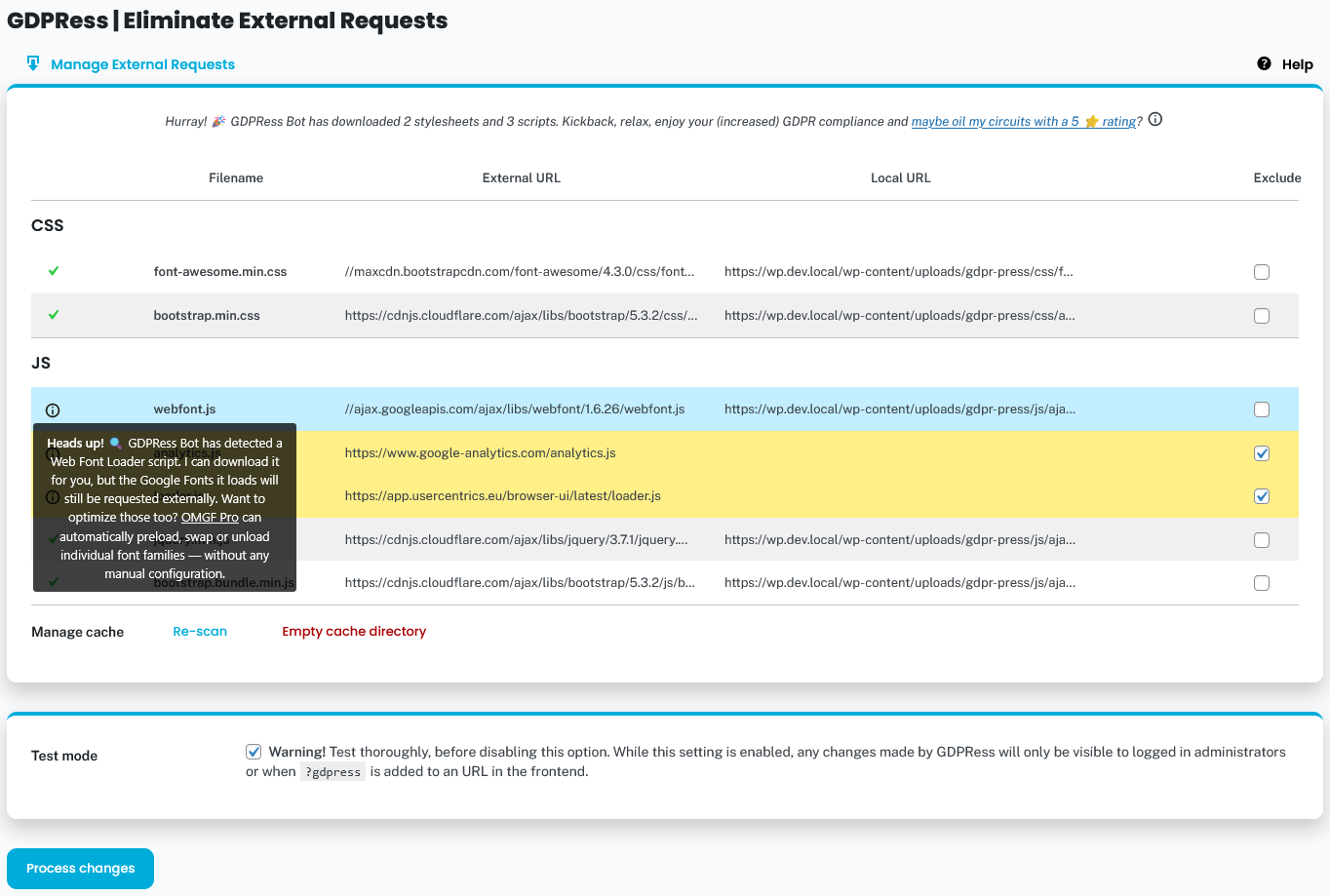Disable the Test mode checkbox
Screen dimensions: 1330x896
[254, 752]
